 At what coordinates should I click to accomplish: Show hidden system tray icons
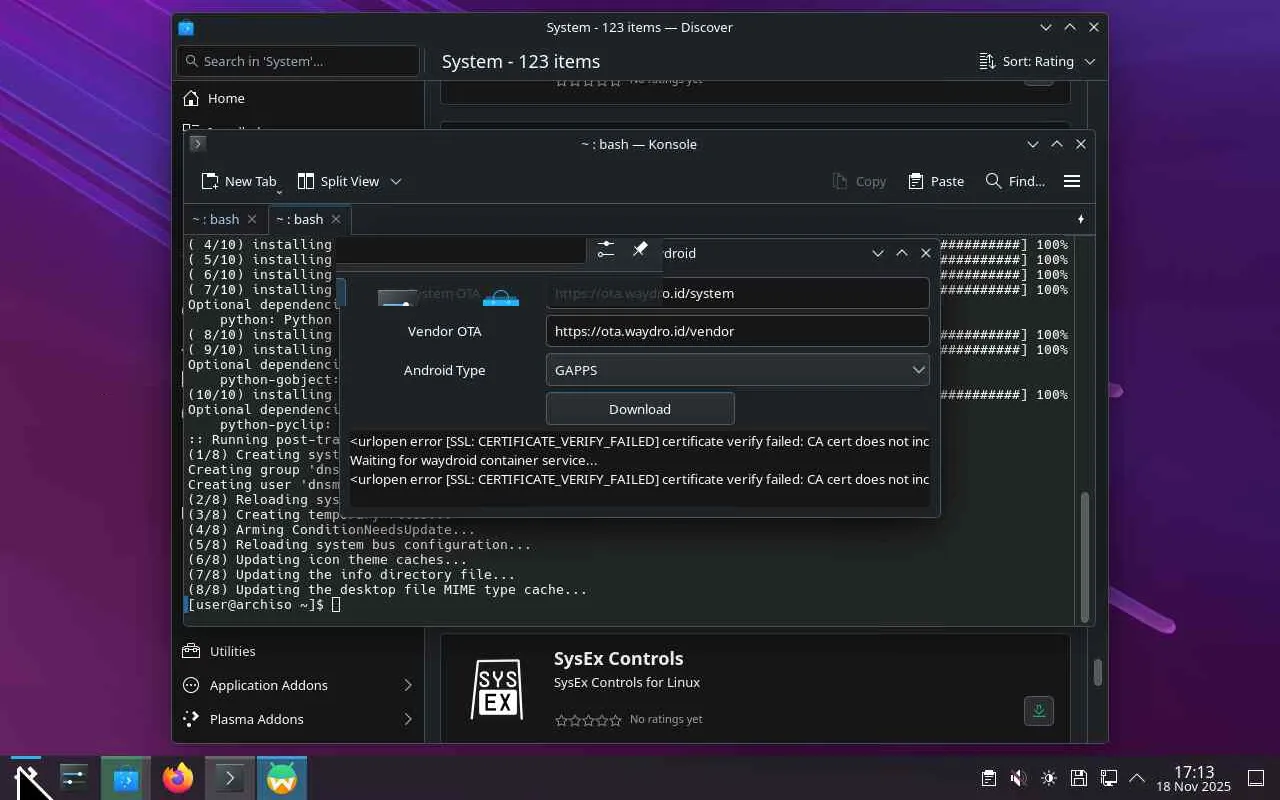click(1137, 778)
